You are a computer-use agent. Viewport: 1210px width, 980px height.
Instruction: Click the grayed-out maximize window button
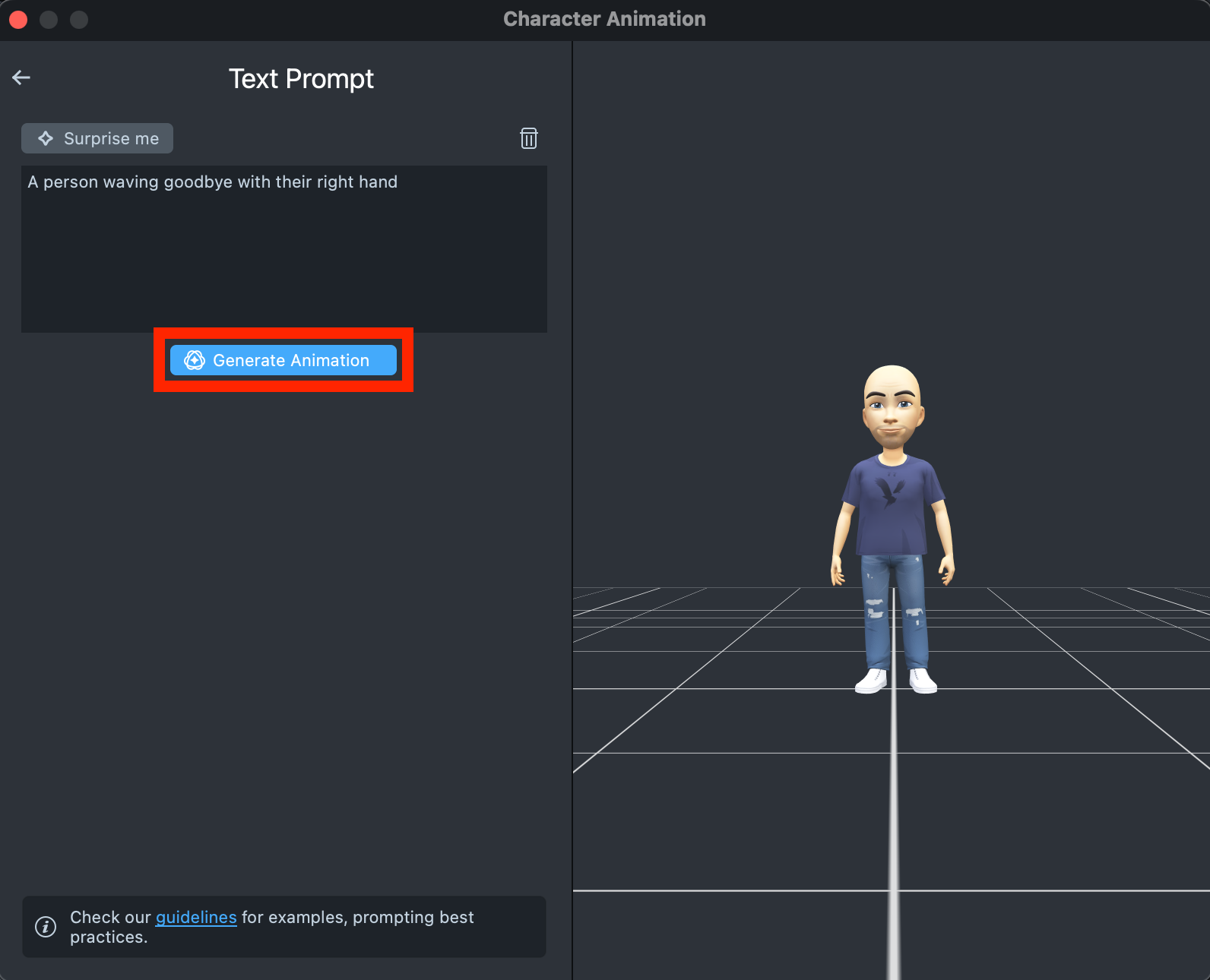[x=79, y=20]
